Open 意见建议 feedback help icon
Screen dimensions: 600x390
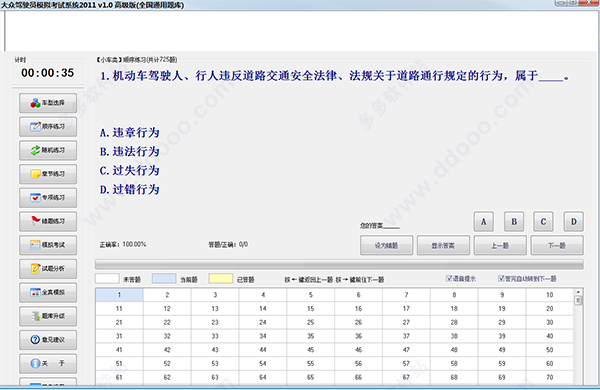(x=48, y=340)
